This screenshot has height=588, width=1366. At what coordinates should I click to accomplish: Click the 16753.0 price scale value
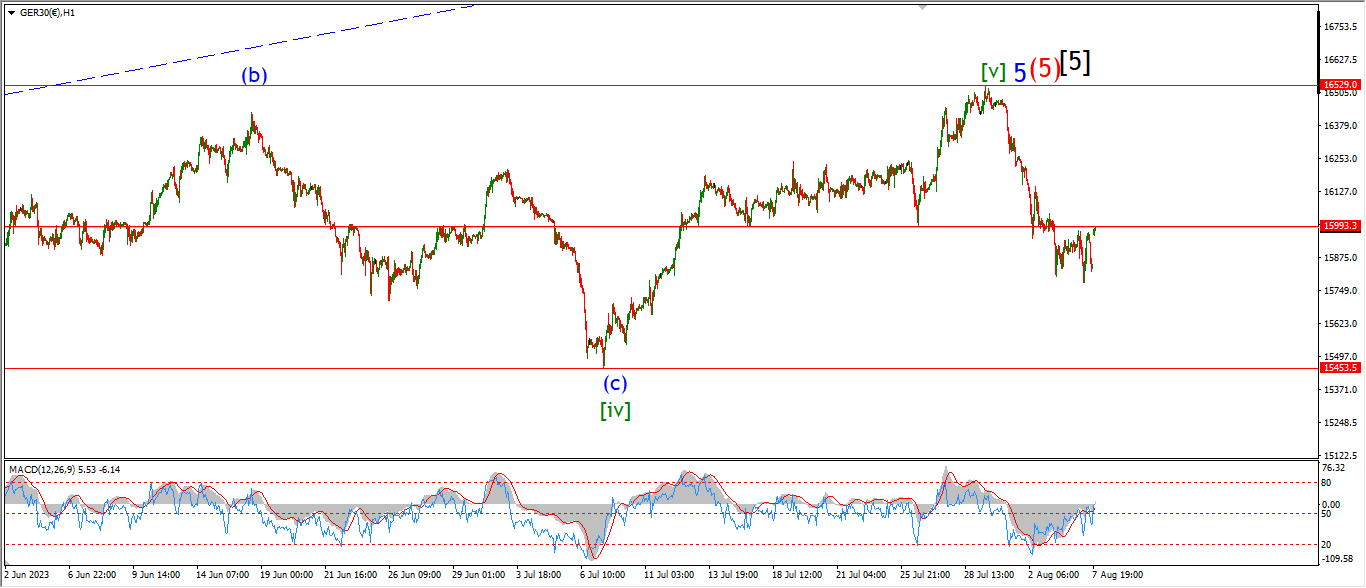point(1339,26)
